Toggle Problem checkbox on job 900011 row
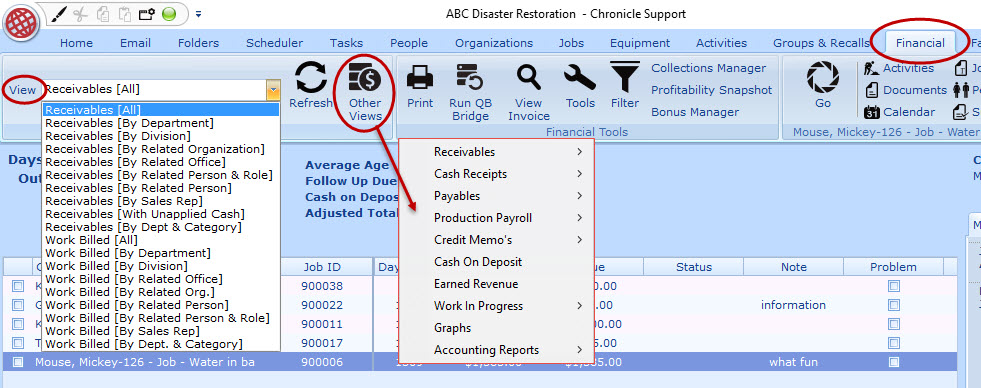This screenshot has width=981, height=388. (x=894, y=324)
